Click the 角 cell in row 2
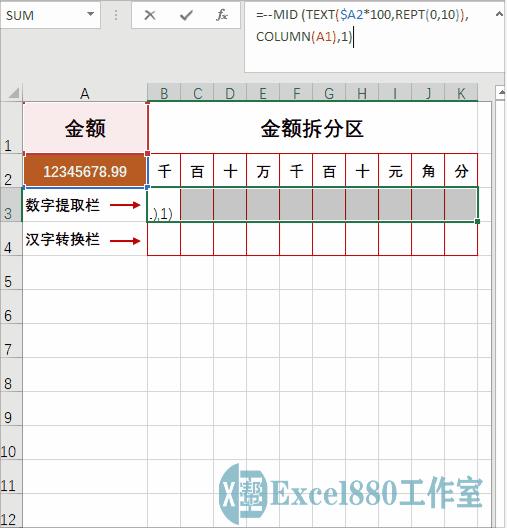The height and width of the screenshot is (528, 507). tap(428, 171)
